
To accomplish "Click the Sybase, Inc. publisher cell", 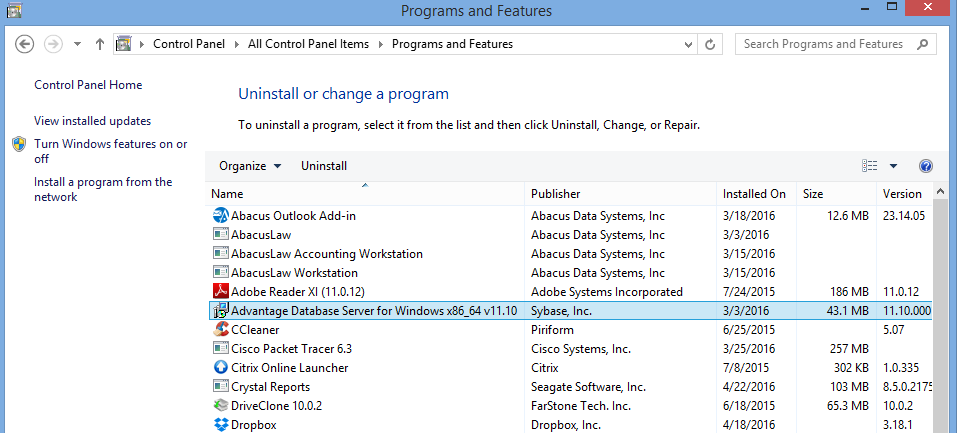I will pos(562,310).
